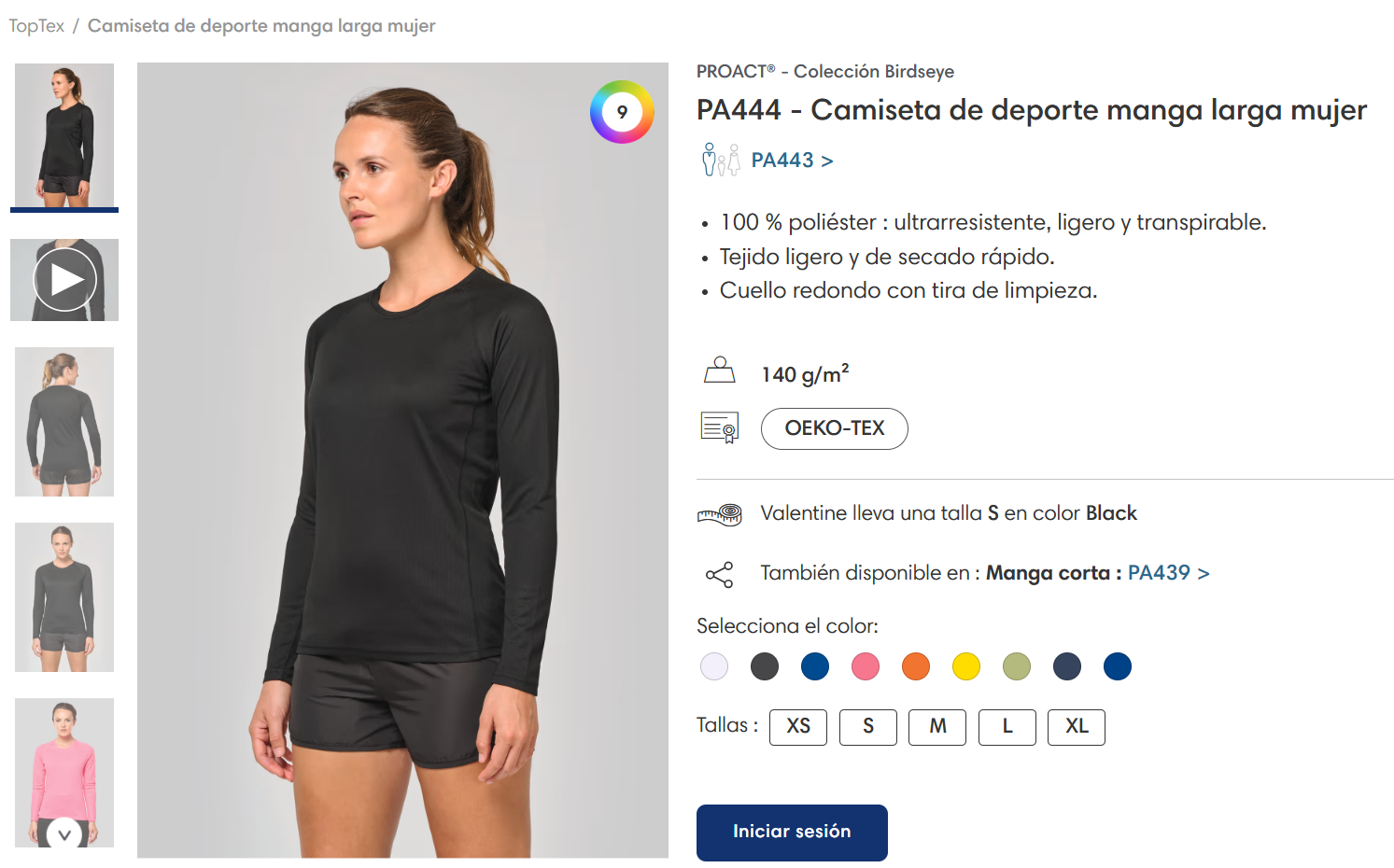The image size is (1394, 868).
Task: Click the share icon beside También disponible
Action: [720, 574]
